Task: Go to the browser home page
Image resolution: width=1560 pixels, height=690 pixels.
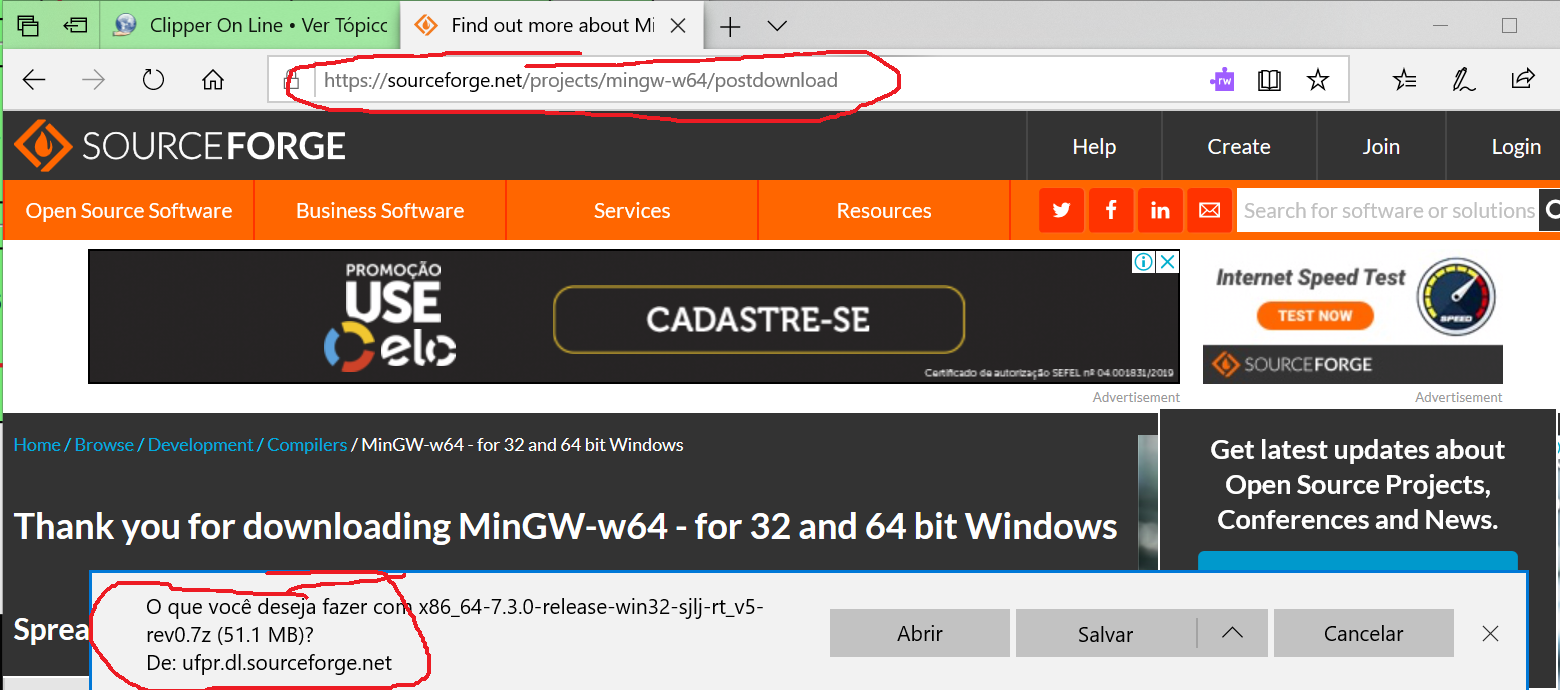Action: [x=213, y=80]
